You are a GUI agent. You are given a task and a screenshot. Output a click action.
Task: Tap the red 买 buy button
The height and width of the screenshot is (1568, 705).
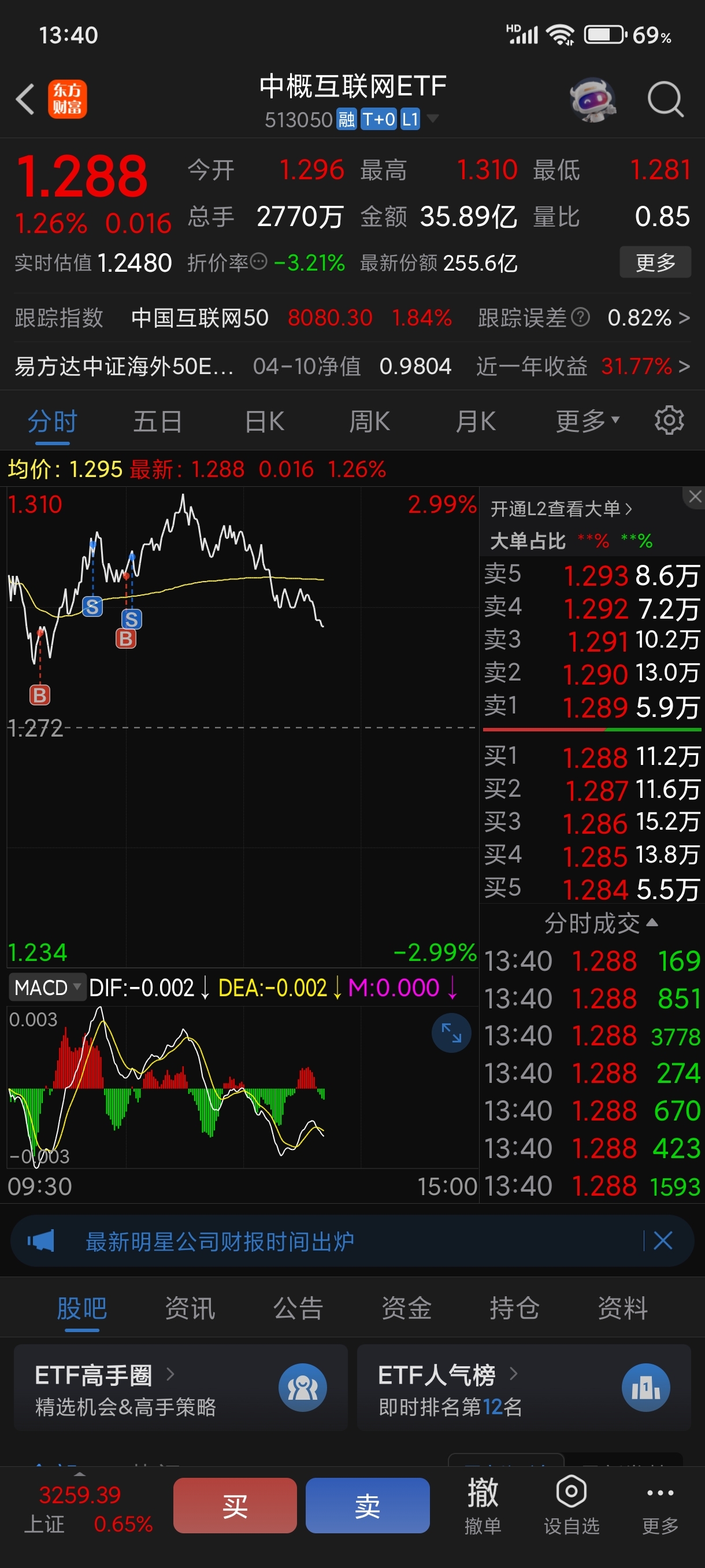coord(235,1506)
